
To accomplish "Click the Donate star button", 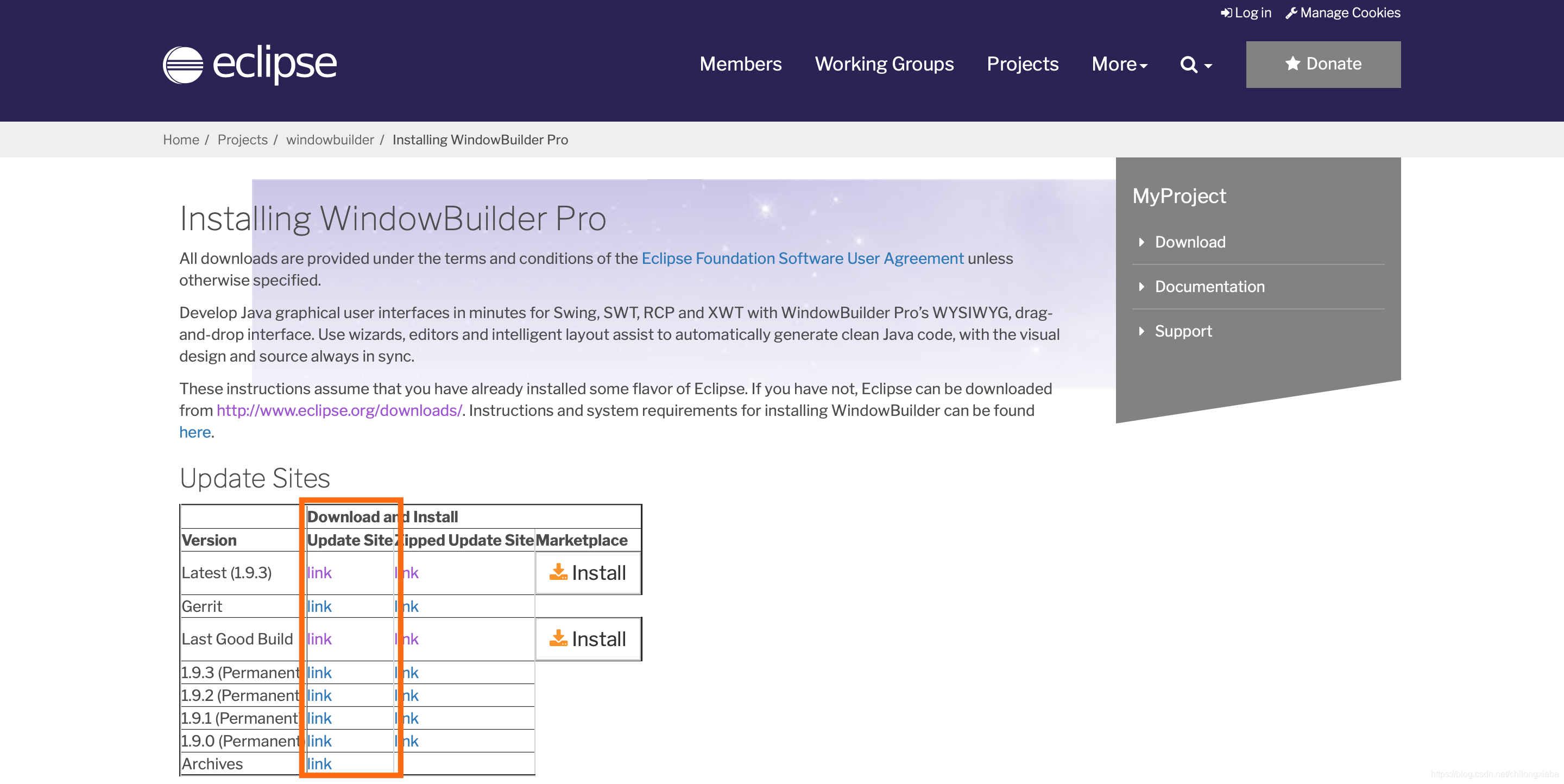I will click(x=1323, y=64).
